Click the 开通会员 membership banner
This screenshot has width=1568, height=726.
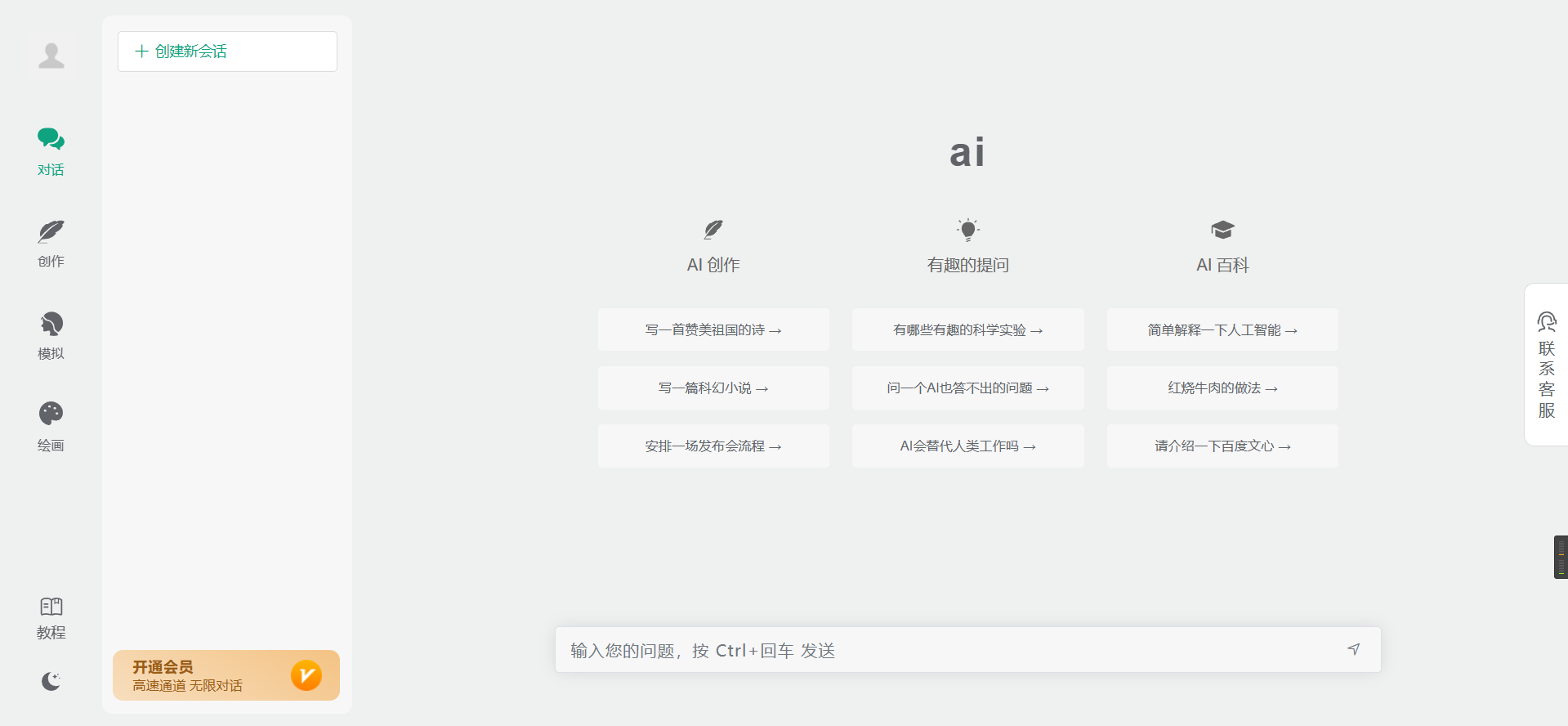226,675
